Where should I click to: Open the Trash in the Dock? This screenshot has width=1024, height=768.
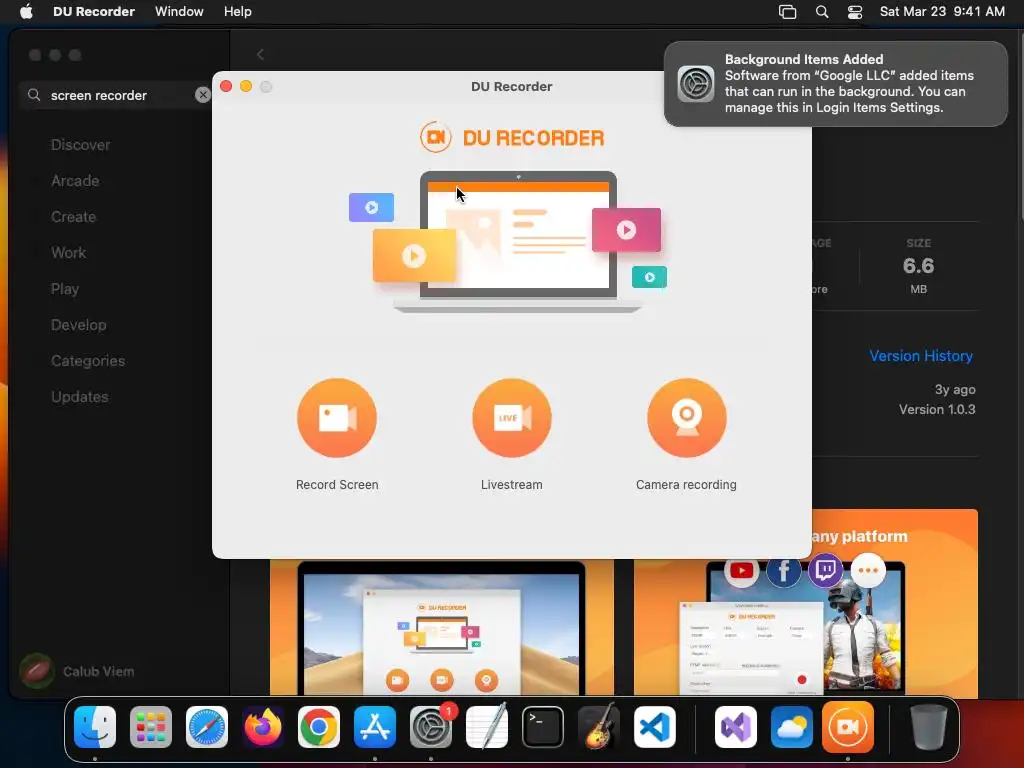[x=929, y=727]
